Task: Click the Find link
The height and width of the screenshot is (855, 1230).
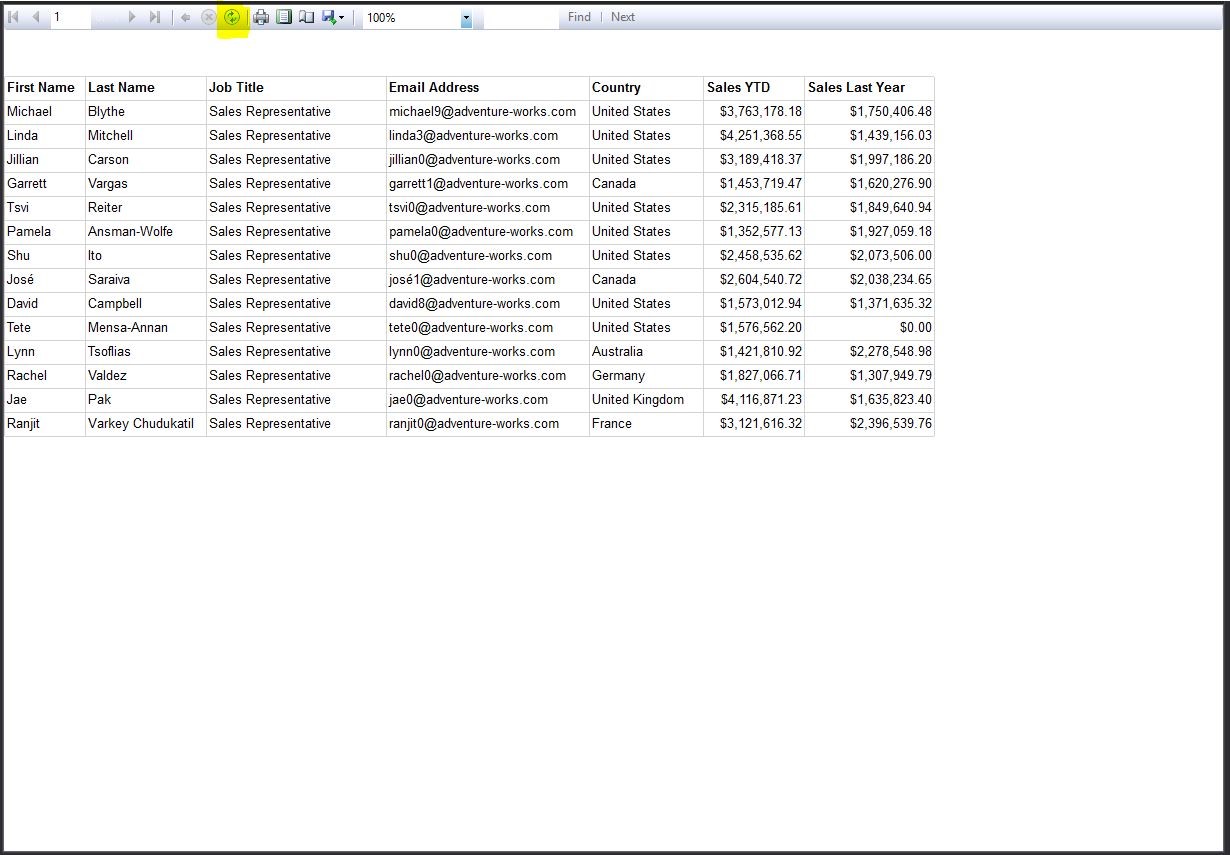Action: click(x=578, y=17)
